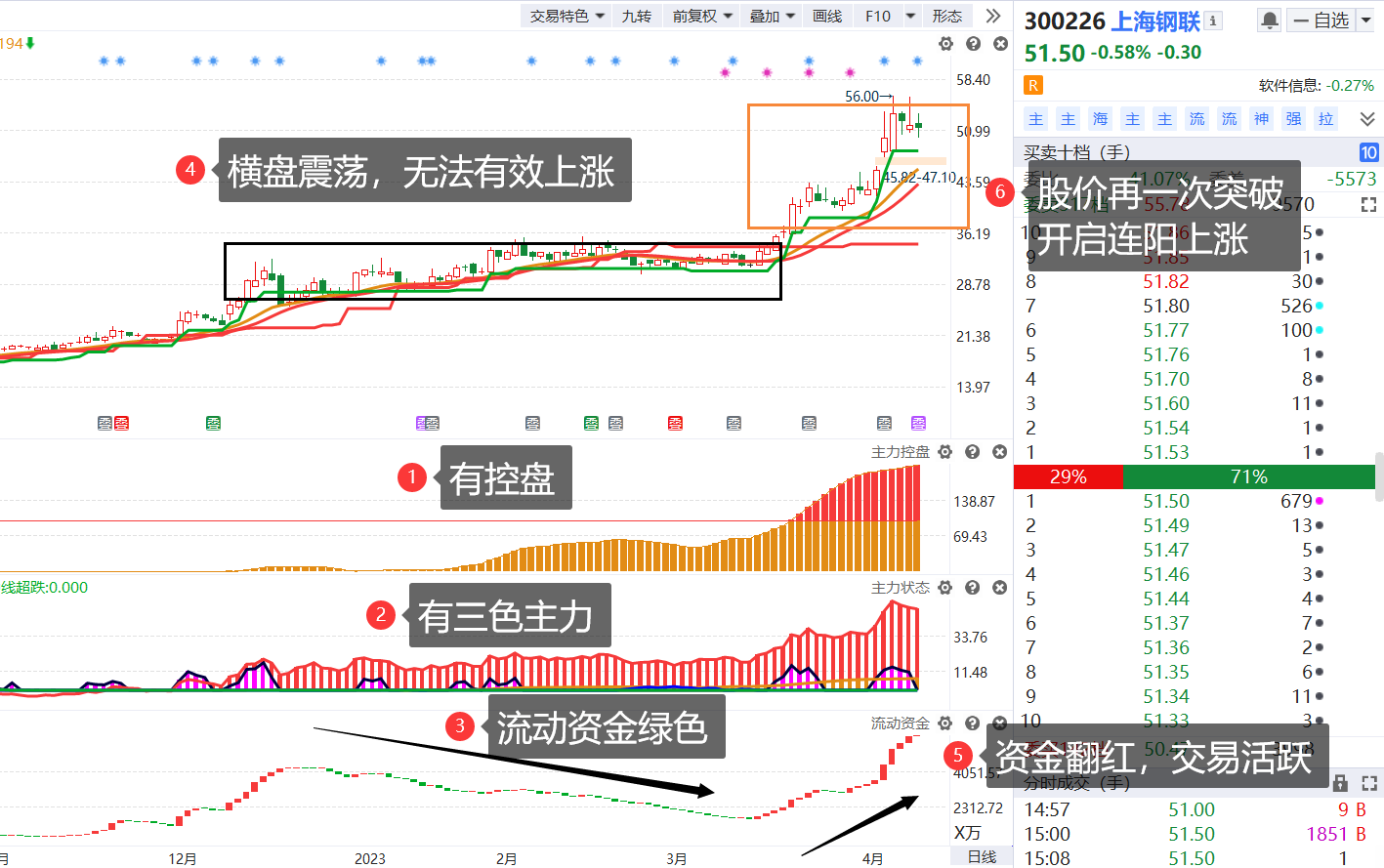Select the 拉 indicator tag
This screenshot has width=1384, height=868.
(1325, 119)
